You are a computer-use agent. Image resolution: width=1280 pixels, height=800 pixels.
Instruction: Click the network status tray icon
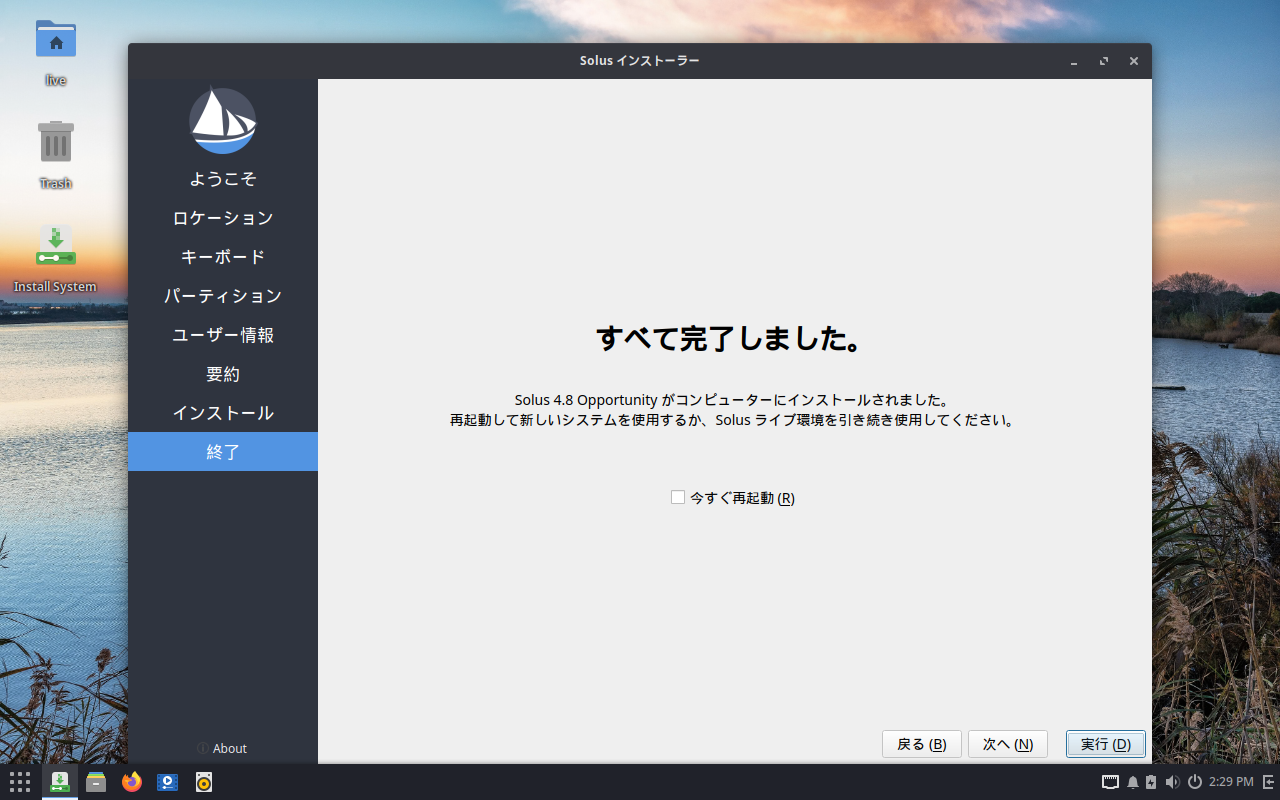coord(1110,782)
